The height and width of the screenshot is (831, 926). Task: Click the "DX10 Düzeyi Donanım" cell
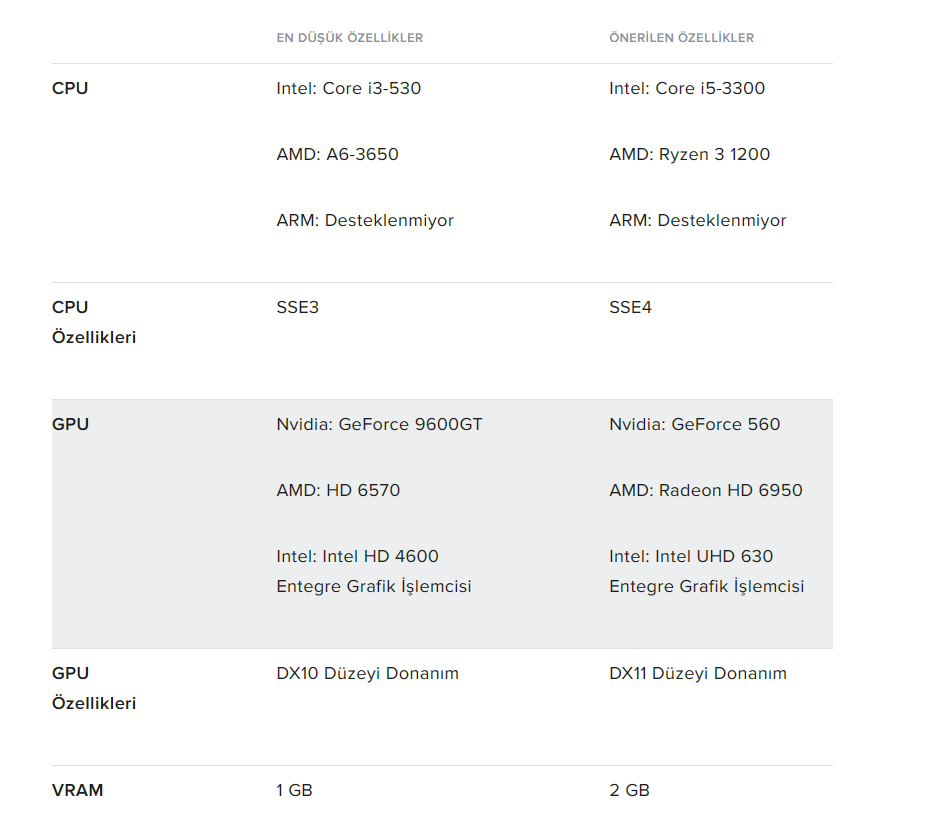click(x=367, y=673)
